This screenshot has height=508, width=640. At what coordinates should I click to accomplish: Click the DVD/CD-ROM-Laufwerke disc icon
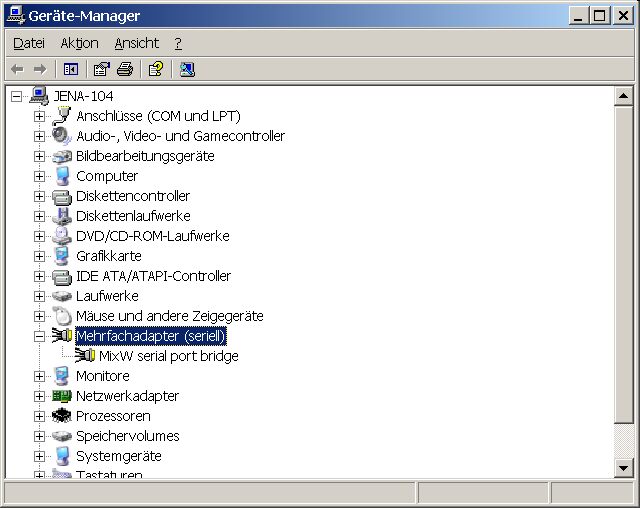coord(62,236)
